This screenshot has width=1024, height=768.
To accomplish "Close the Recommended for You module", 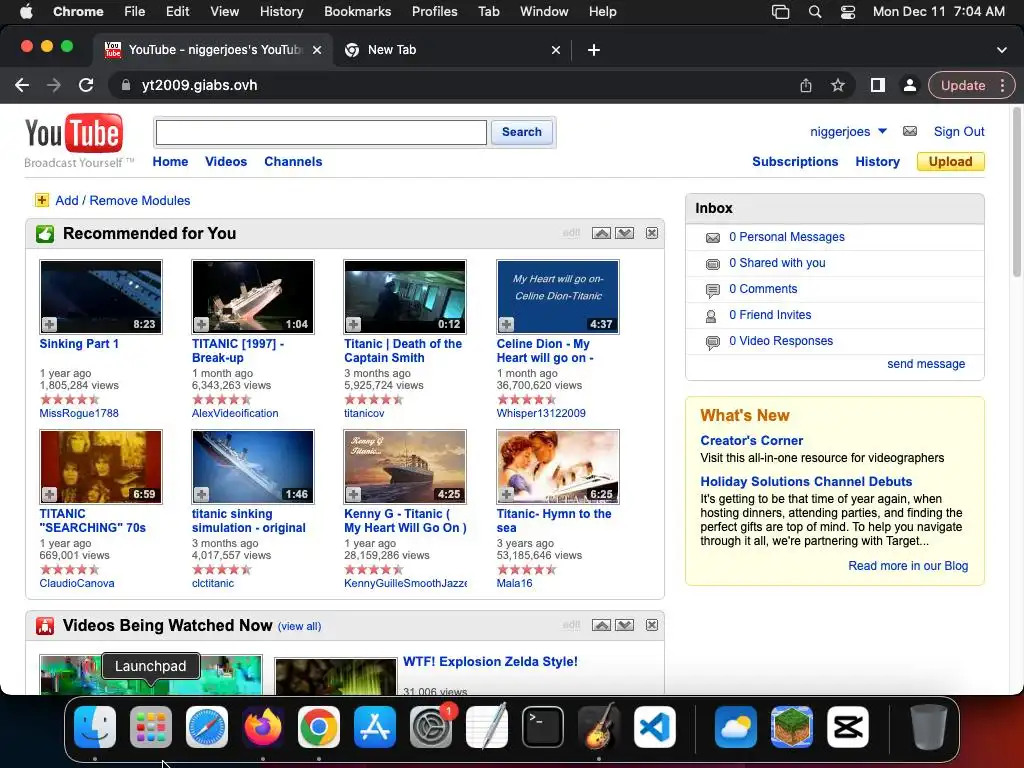I will [652, 233].
